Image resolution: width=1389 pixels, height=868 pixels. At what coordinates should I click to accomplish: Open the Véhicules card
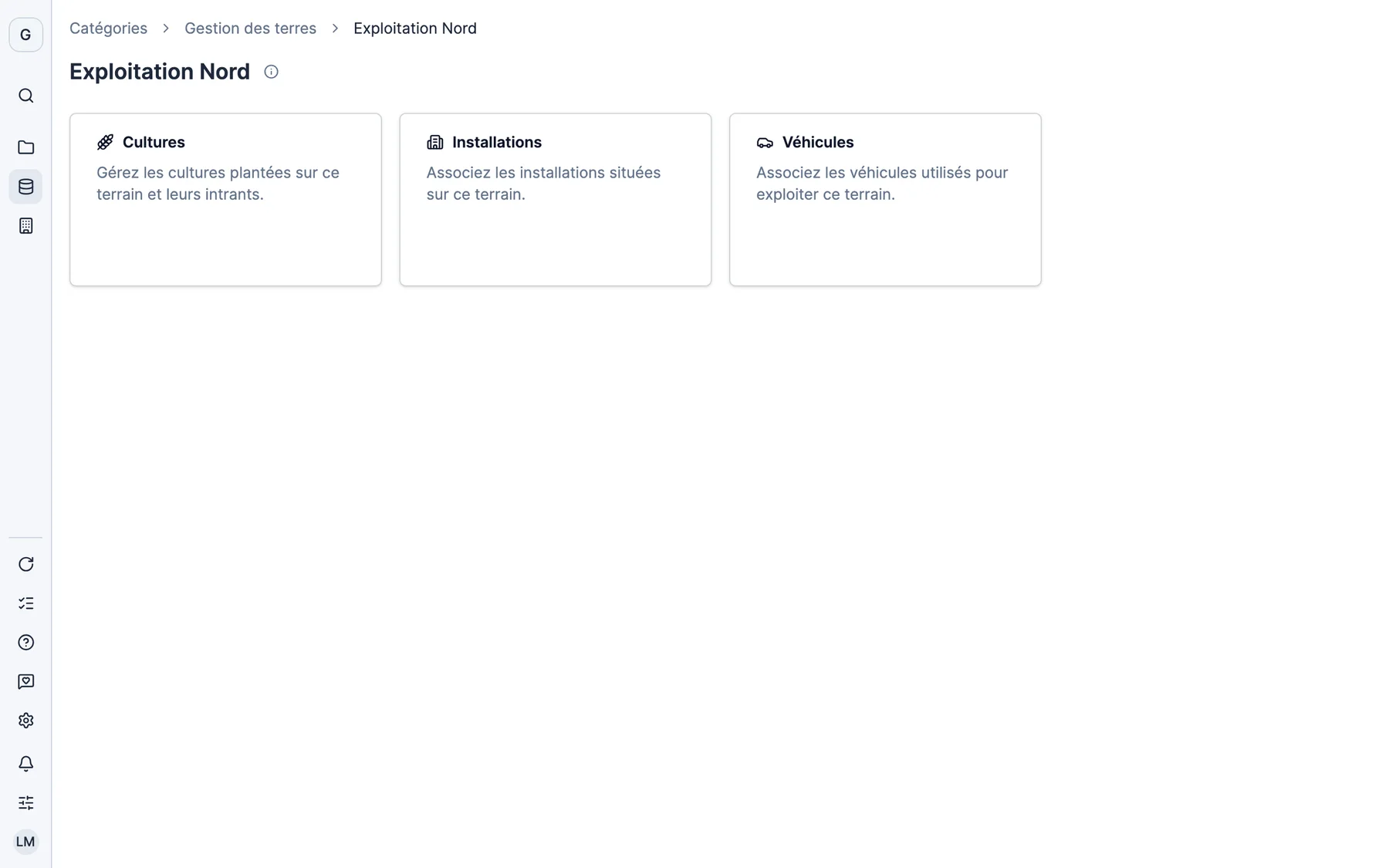885,200
